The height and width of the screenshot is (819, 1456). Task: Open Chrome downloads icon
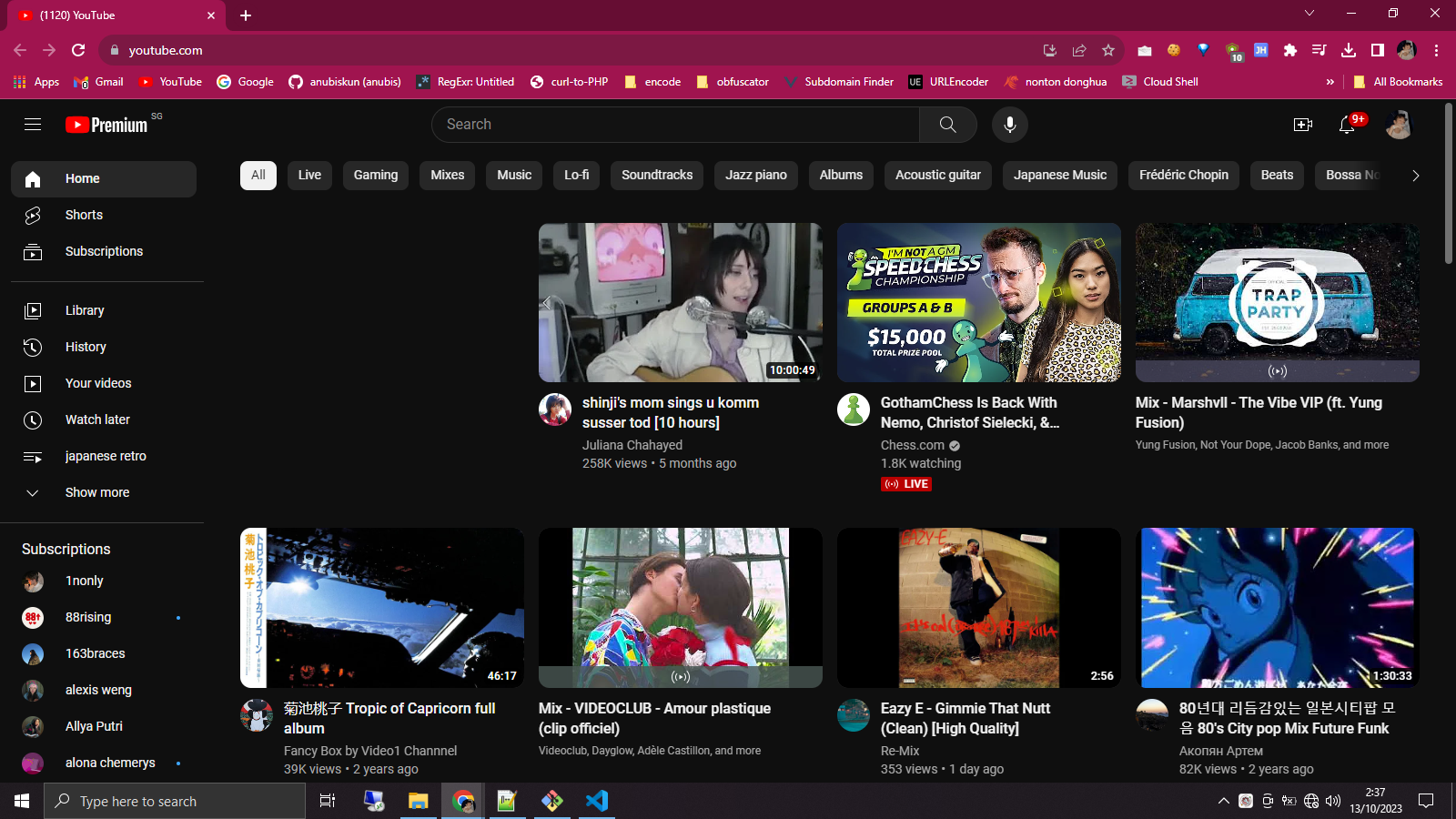[1349, 50]
